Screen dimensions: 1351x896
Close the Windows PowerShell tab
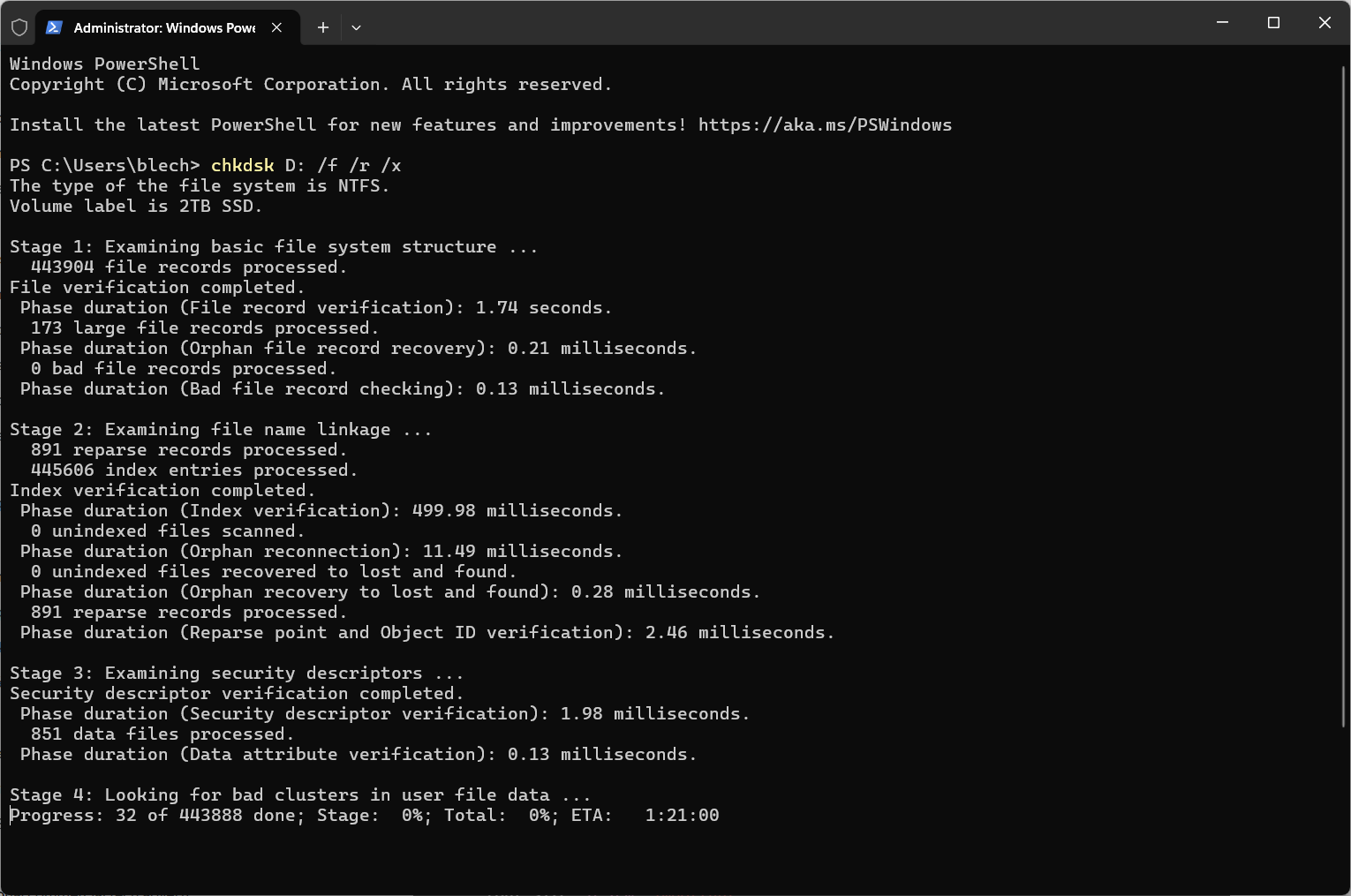pyautogui.click(x=276, y=27)
